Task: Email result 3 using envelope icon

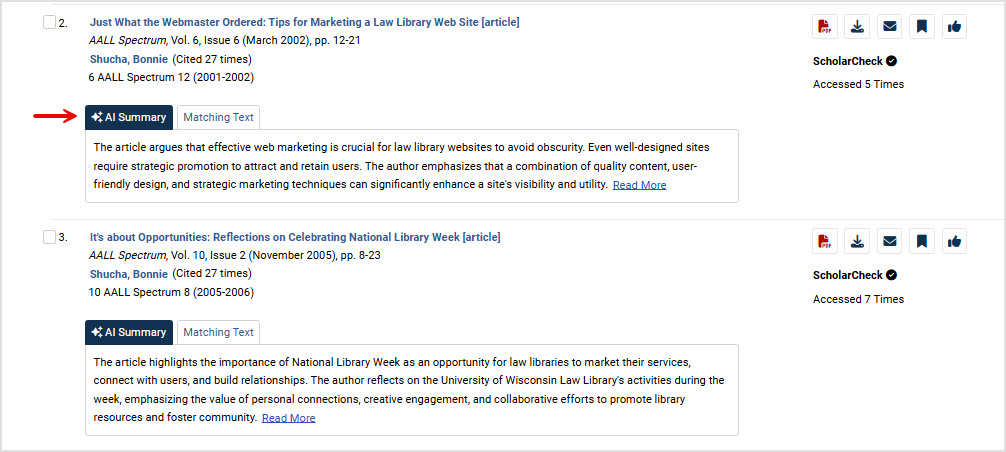Action: [889, 241]
